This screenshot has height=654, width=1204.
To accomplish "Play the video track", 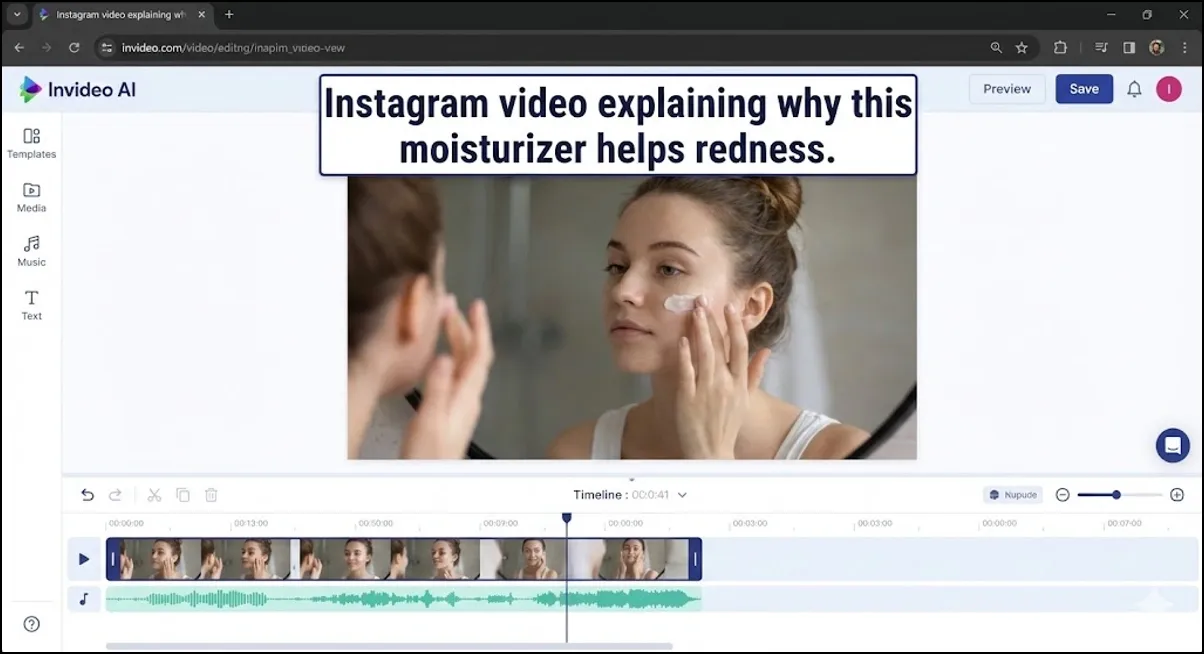I will pyautogui.click(x=84, y=559).
